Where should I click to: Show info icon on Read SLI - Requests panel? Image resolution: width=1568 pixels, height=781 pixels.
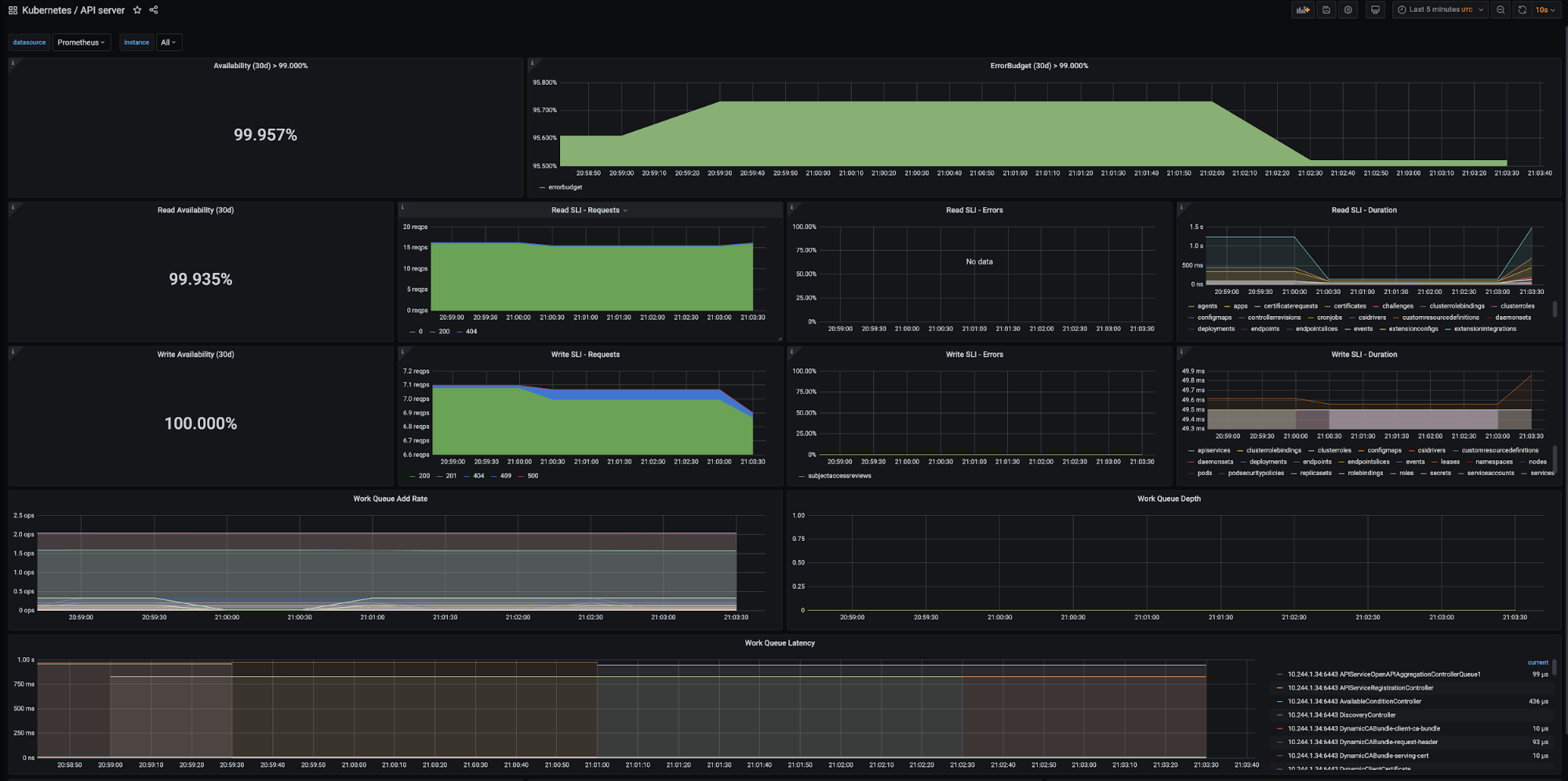402,207
